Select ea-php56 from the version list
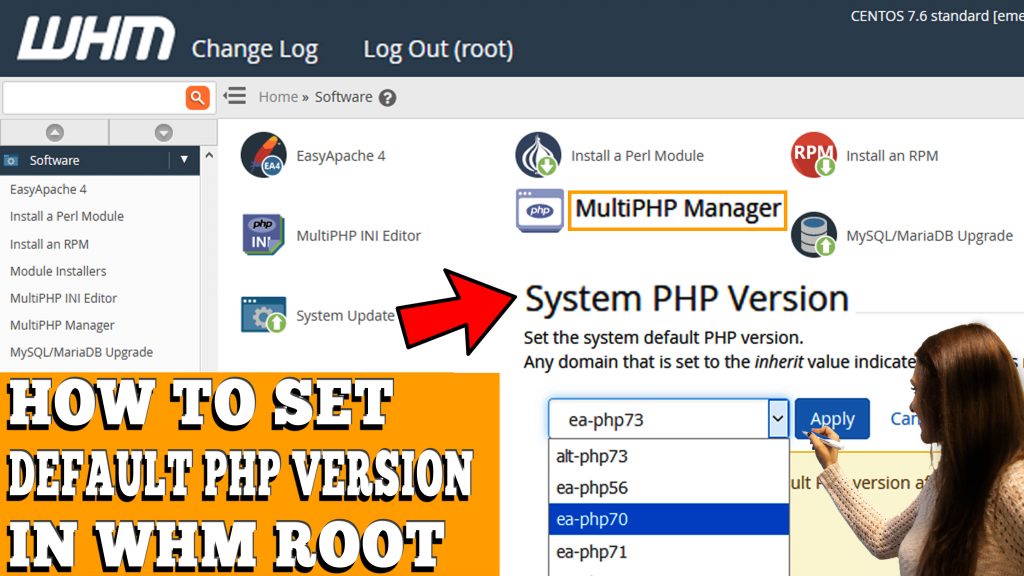This screenshot has width=1024, height=576. tap(594, 487)
